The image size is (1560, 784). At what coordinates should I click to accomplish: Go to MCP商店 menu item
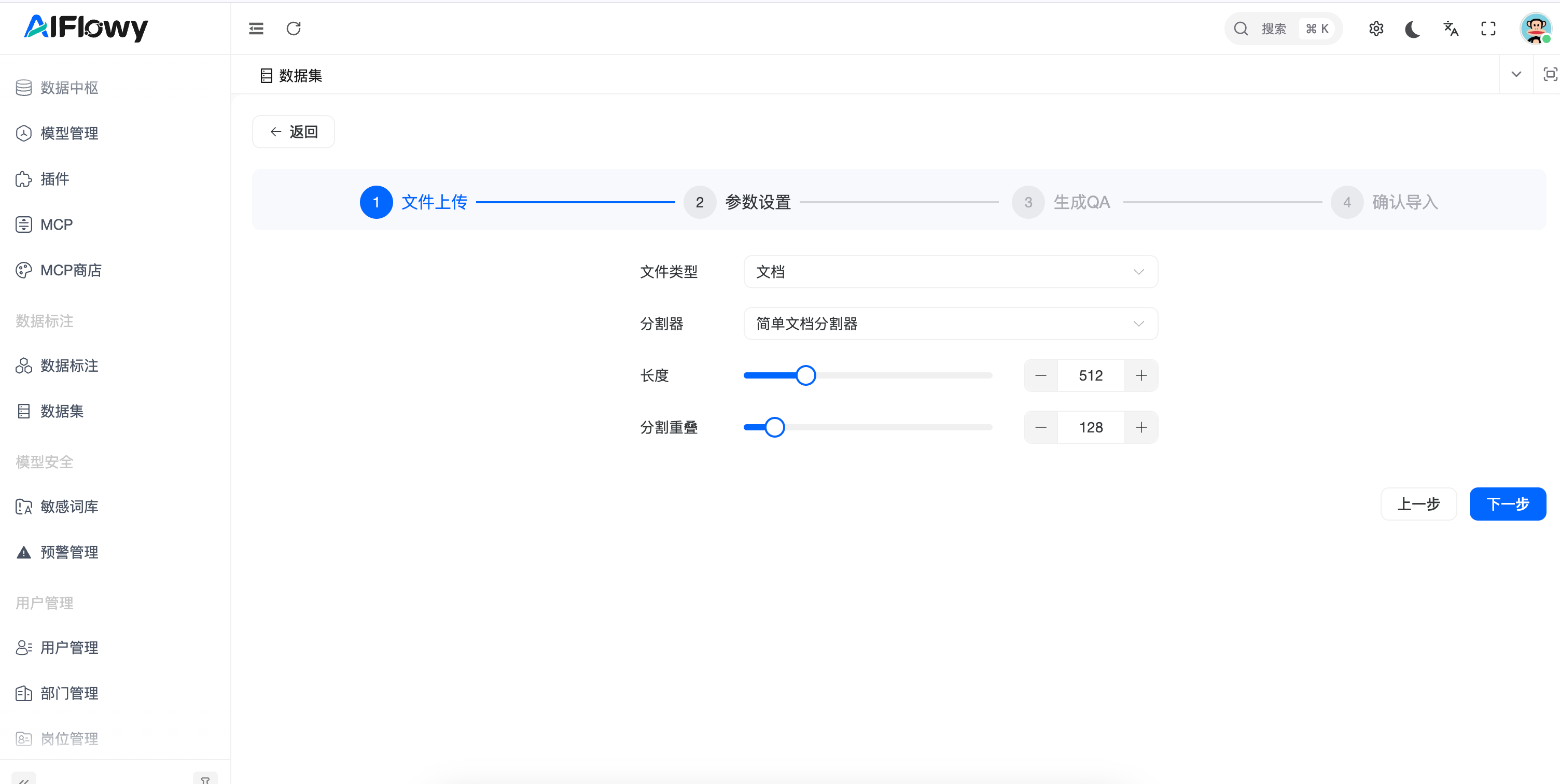(x=70, y=270)
